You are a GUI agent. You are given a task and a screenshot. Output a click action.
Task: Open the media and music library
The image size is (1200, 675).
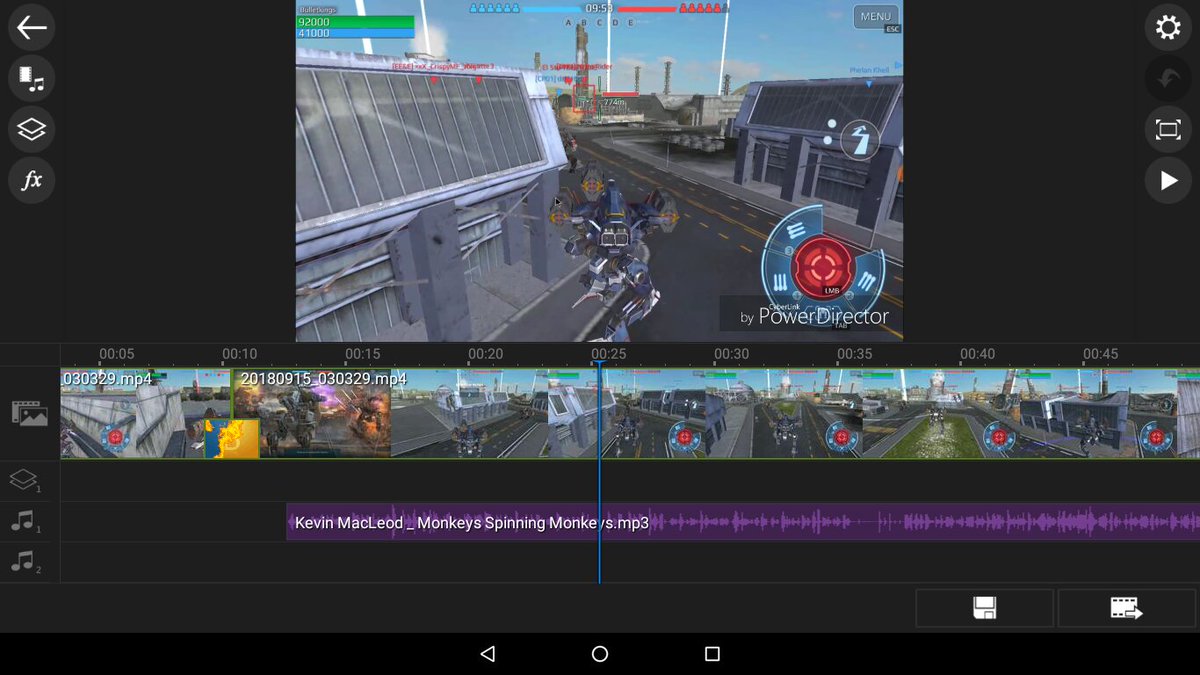point(31,79)
